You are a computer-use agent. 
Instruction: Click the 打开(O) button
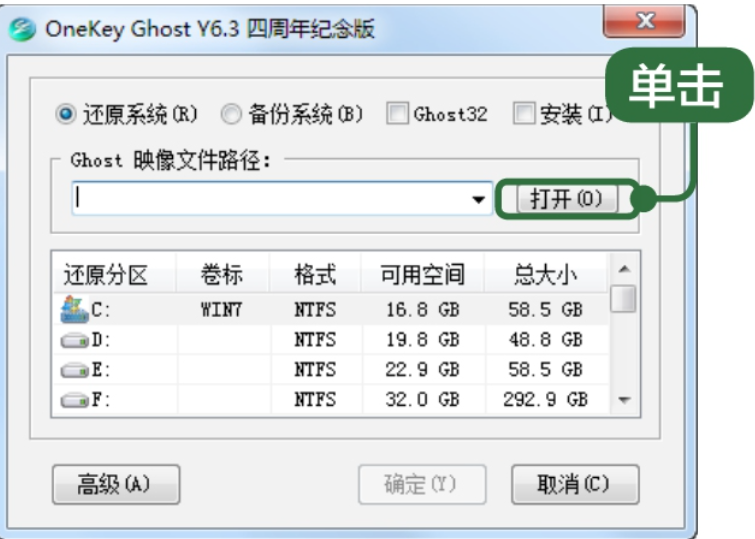pyautogui.click(x=567, y=198)
